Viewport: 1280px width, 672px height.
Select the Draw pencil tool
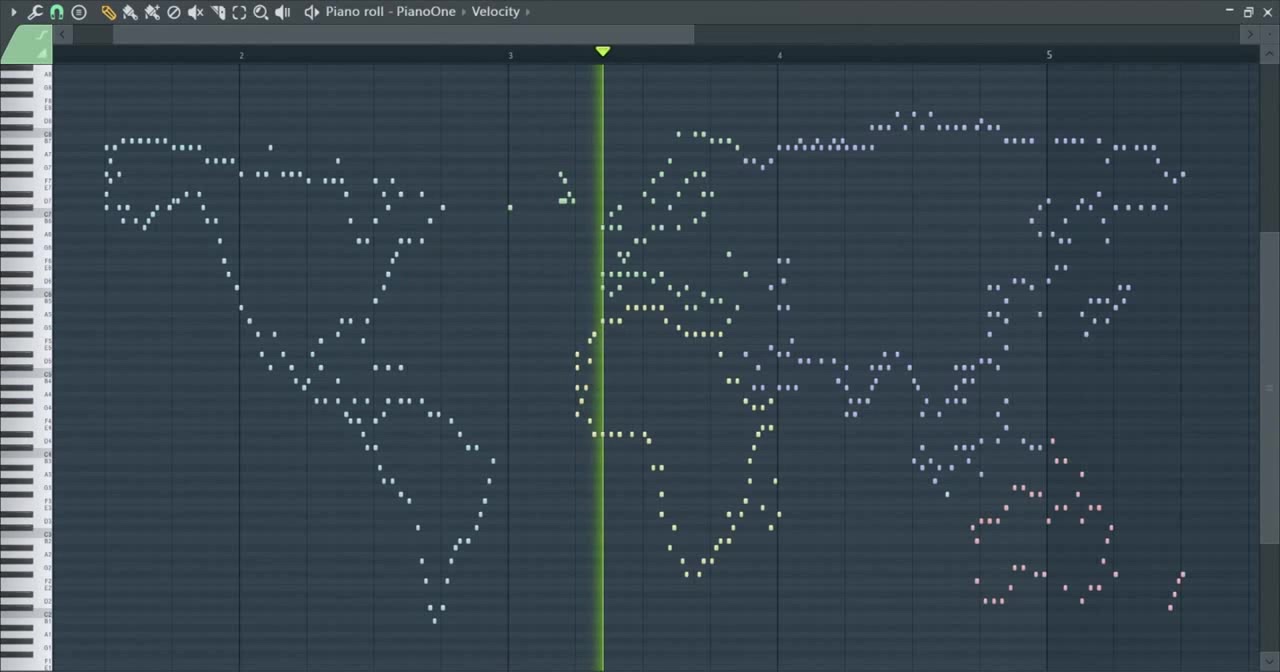(108, 12)
